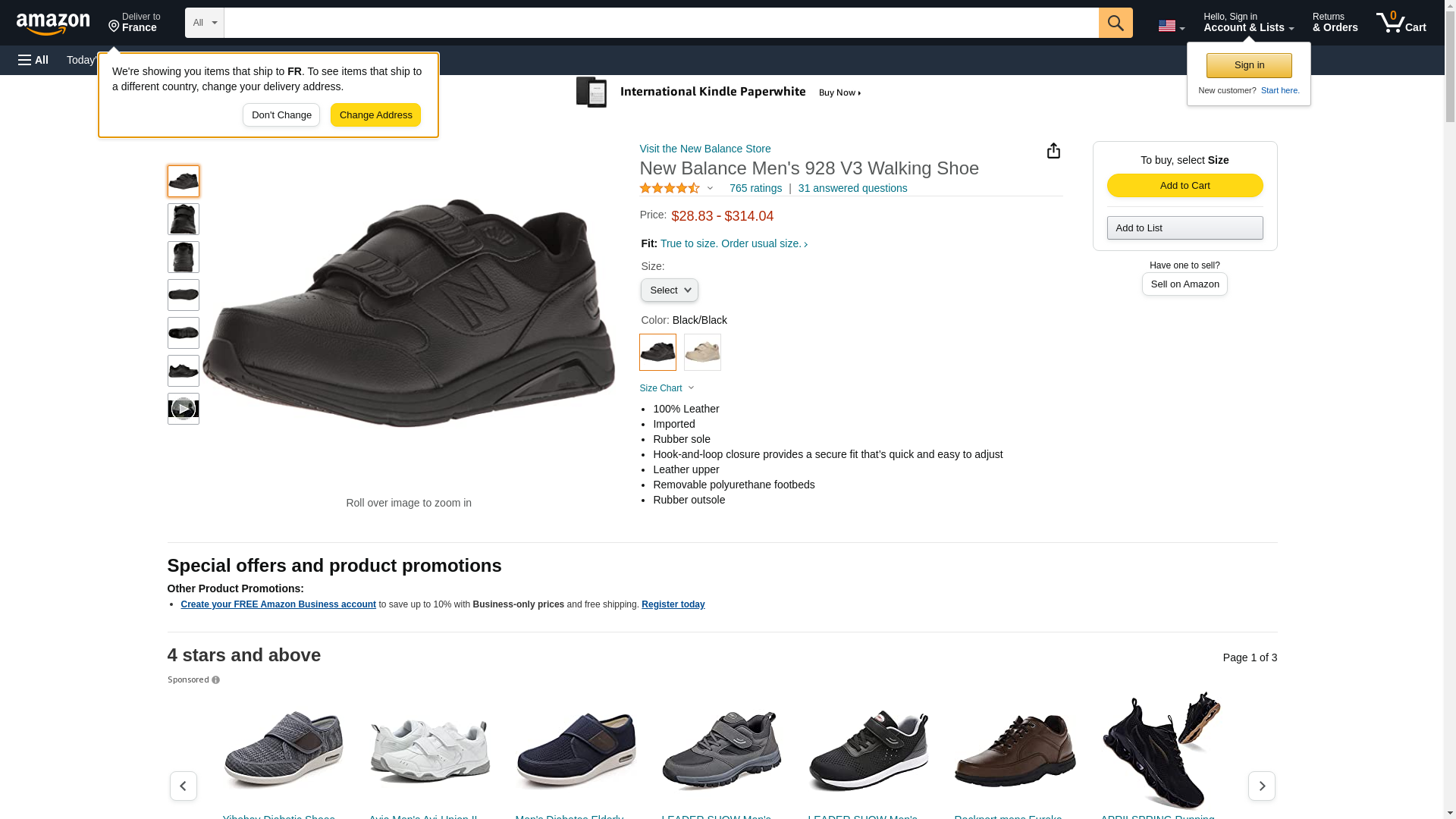The height and width of the screenshot is (819, 1456).
Task: Select the Black/Black color swatch
Action: click(x=657, y=353)
